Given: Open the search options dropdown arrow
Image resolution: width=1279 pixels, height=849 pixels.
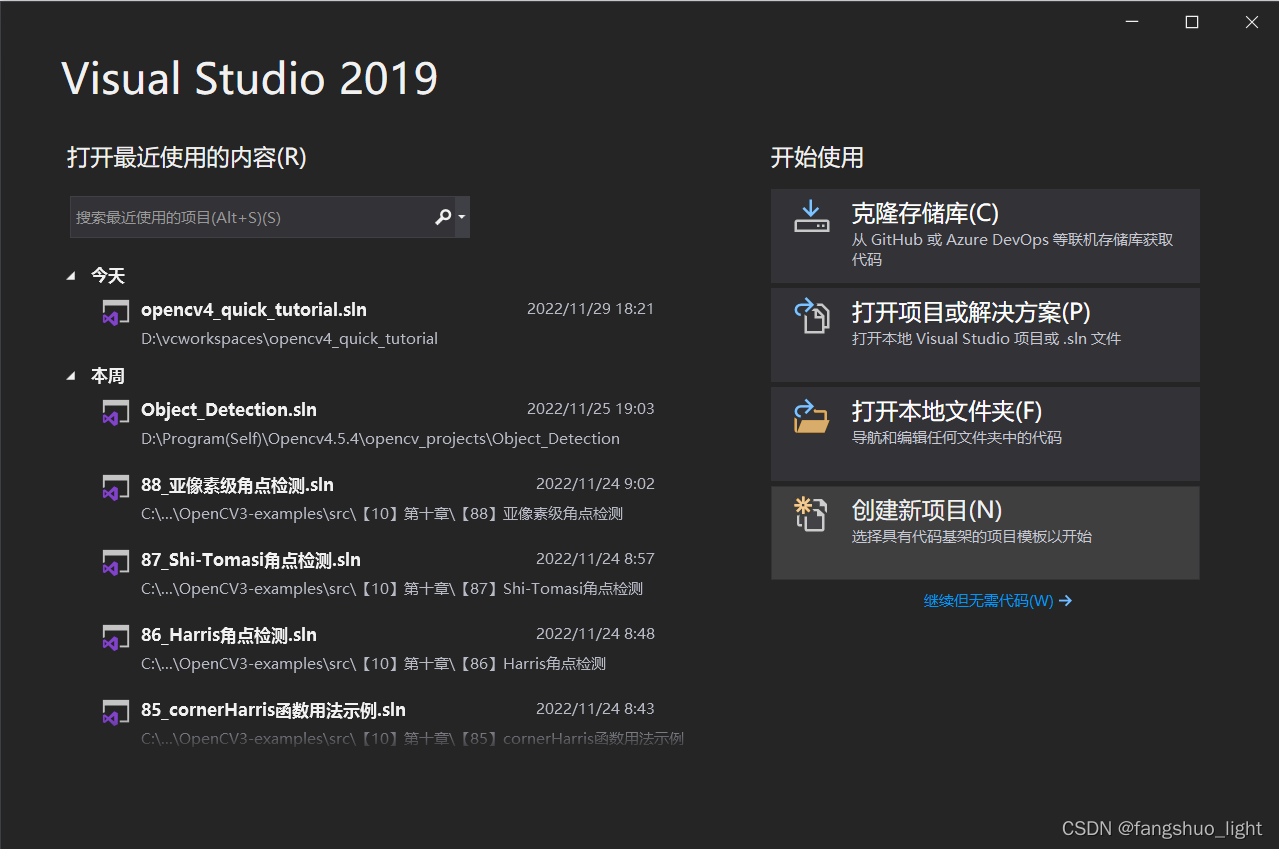Looking at the screenshot, I should [462, 217].
